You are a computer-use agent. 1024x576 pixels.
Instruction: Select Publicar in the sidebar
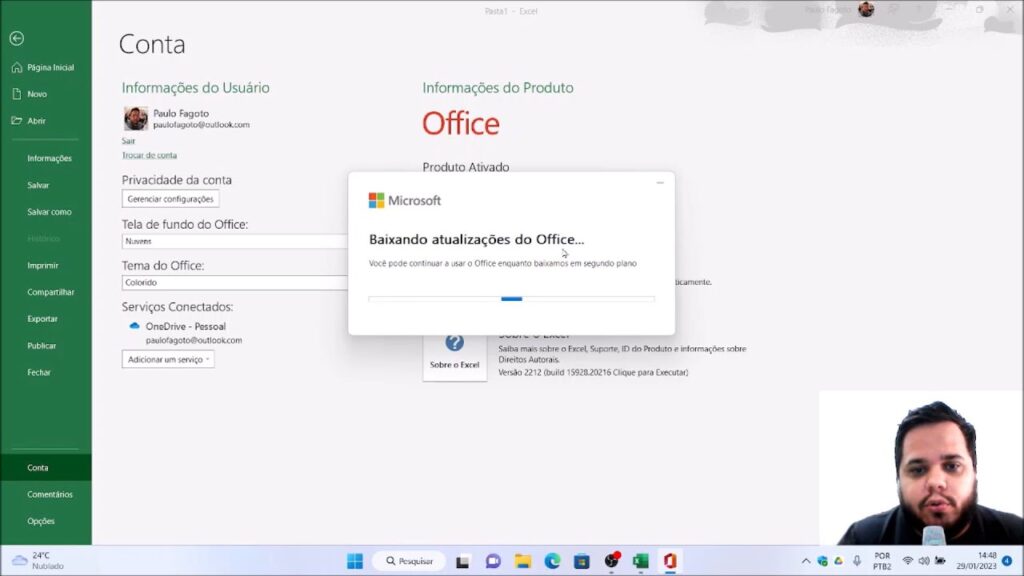[x=41, y=345]
